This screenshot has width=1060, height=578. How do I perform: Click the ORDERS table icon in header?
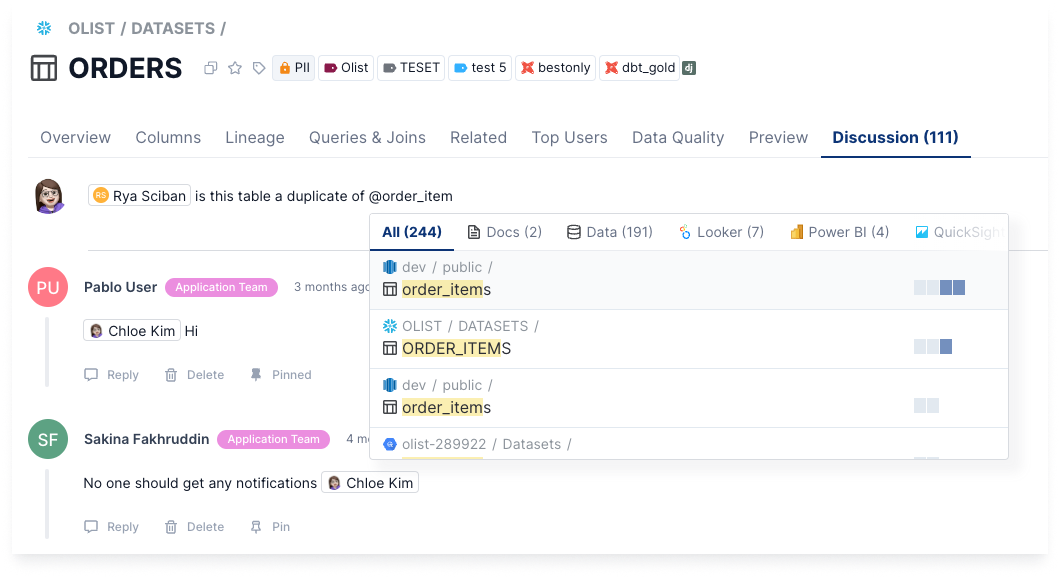(44, 68)
